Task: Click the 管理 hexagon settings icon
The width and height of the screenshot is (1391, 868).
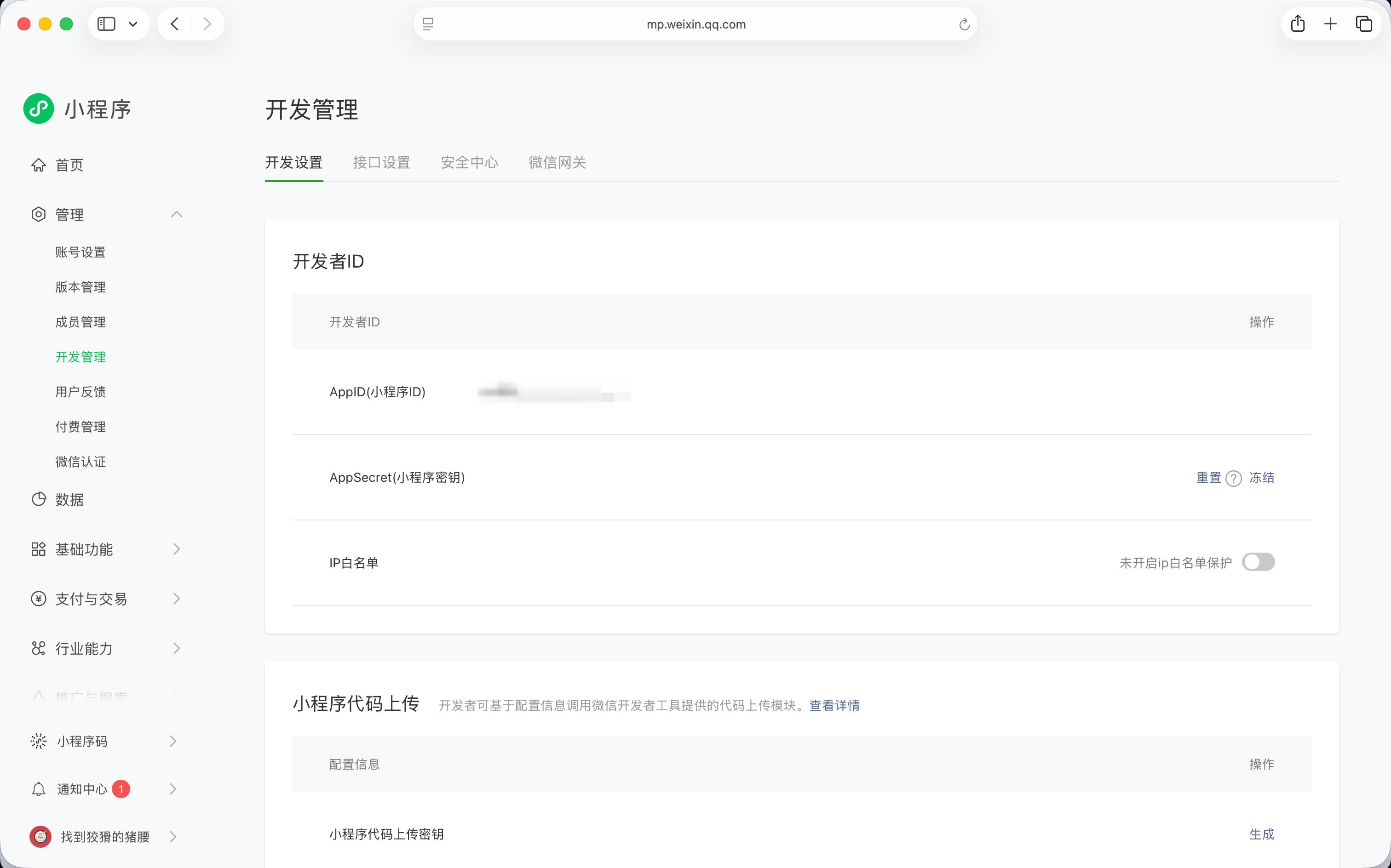Action: tap(39, 215)
